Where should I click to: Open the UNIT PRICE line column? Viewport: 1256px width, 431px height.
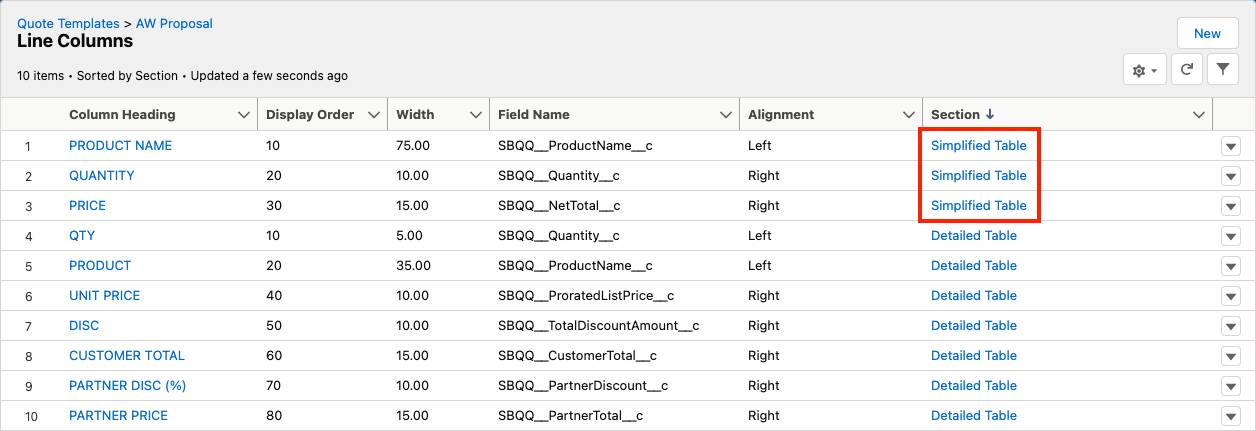tap(104, 296)
